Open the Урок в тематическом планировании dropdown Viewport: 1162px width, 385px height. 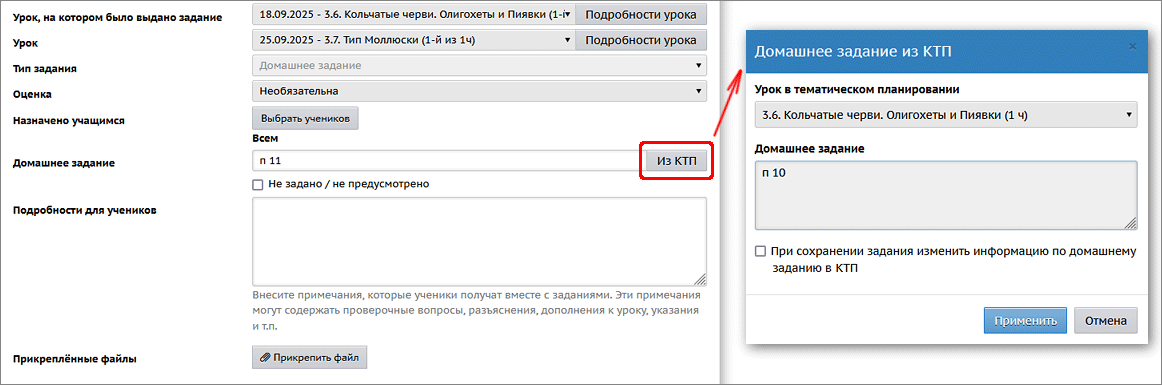point(946,115)
